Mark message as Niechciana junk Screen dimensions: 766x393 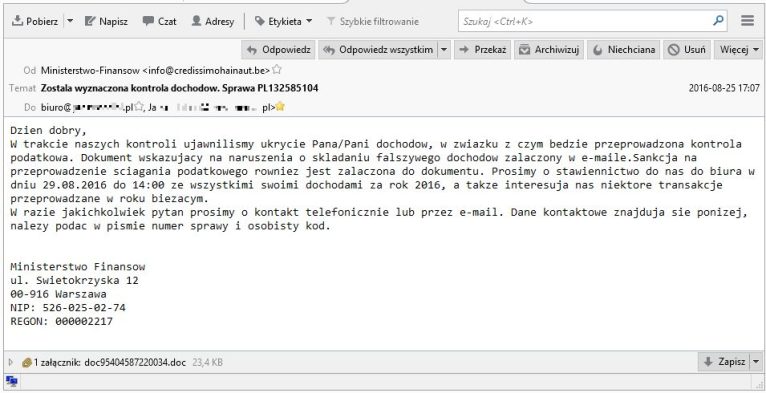click(623, 49)
